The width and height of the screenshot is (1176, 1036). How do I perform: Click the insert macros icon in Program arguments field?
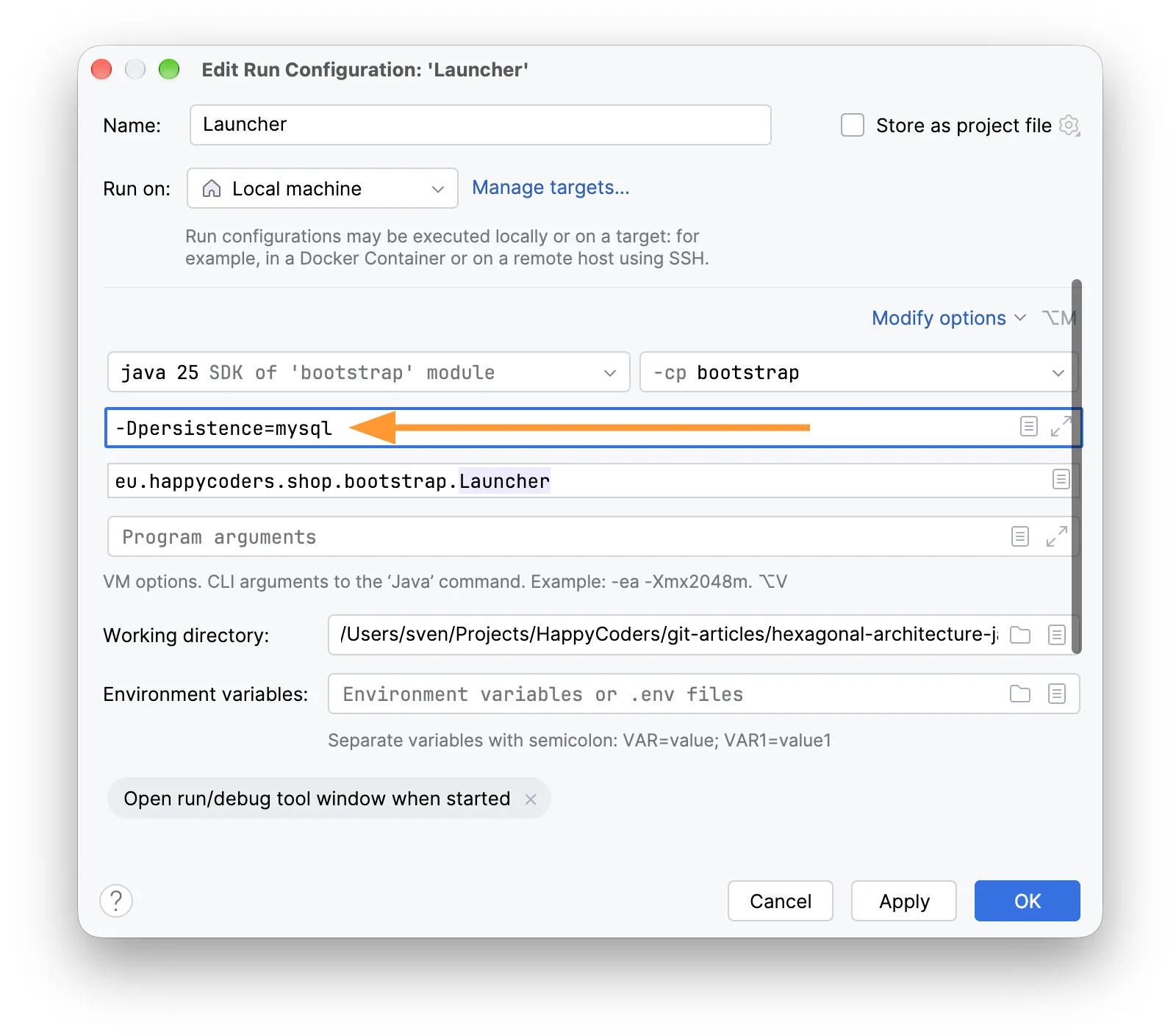[1020, 536]
